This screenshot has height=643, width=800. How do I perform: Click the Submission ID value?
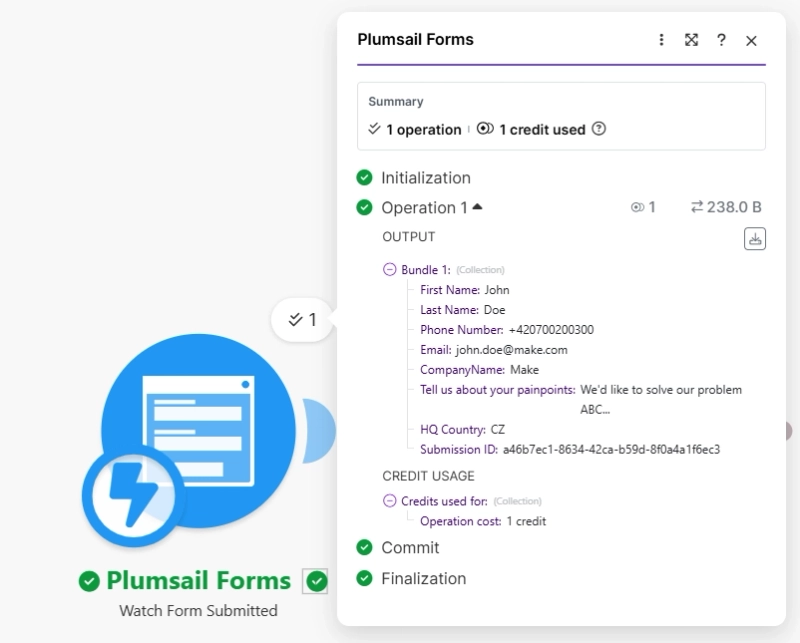tap(611, 450)
